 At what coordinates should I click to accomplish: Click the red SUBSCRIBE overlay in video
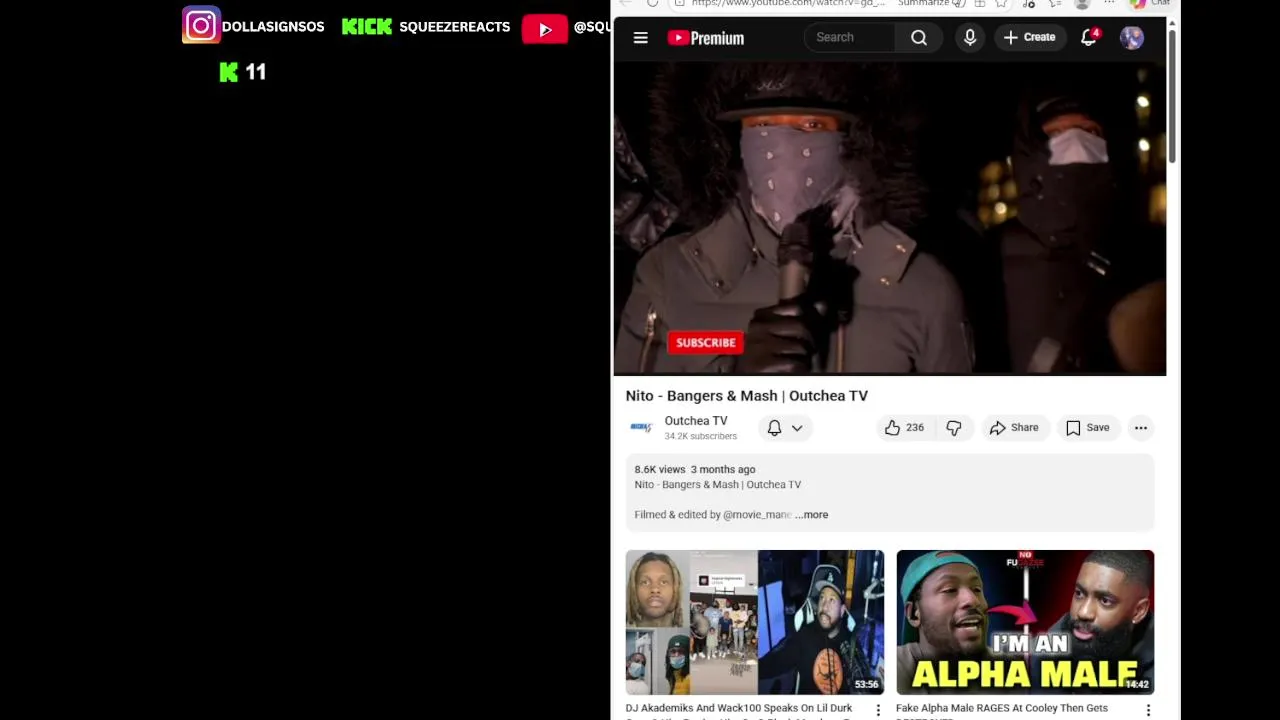click(705, 343)
